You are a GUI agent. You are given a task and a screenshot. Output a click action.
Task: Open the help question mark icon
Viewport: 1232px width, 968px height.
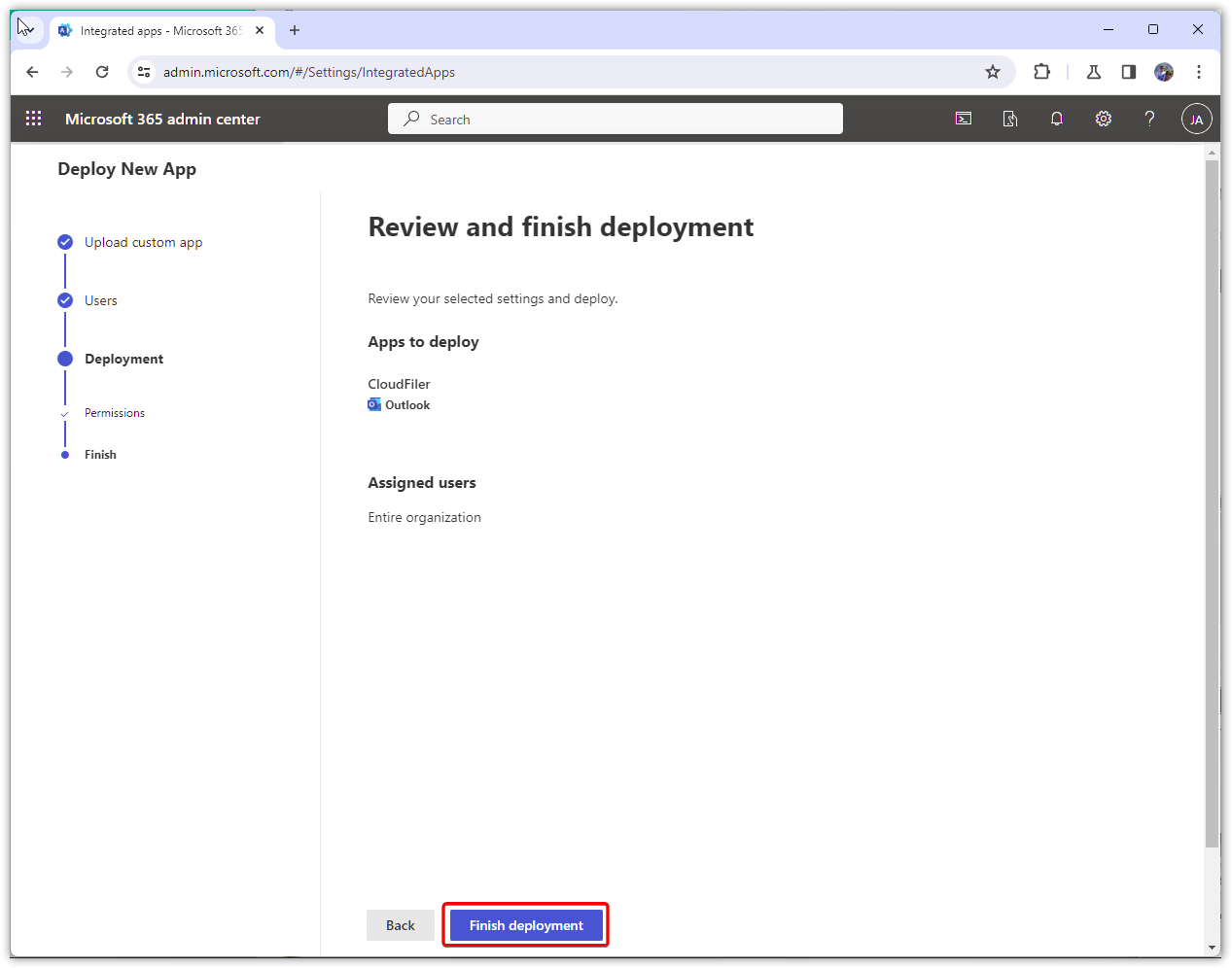coord(1150,119)
